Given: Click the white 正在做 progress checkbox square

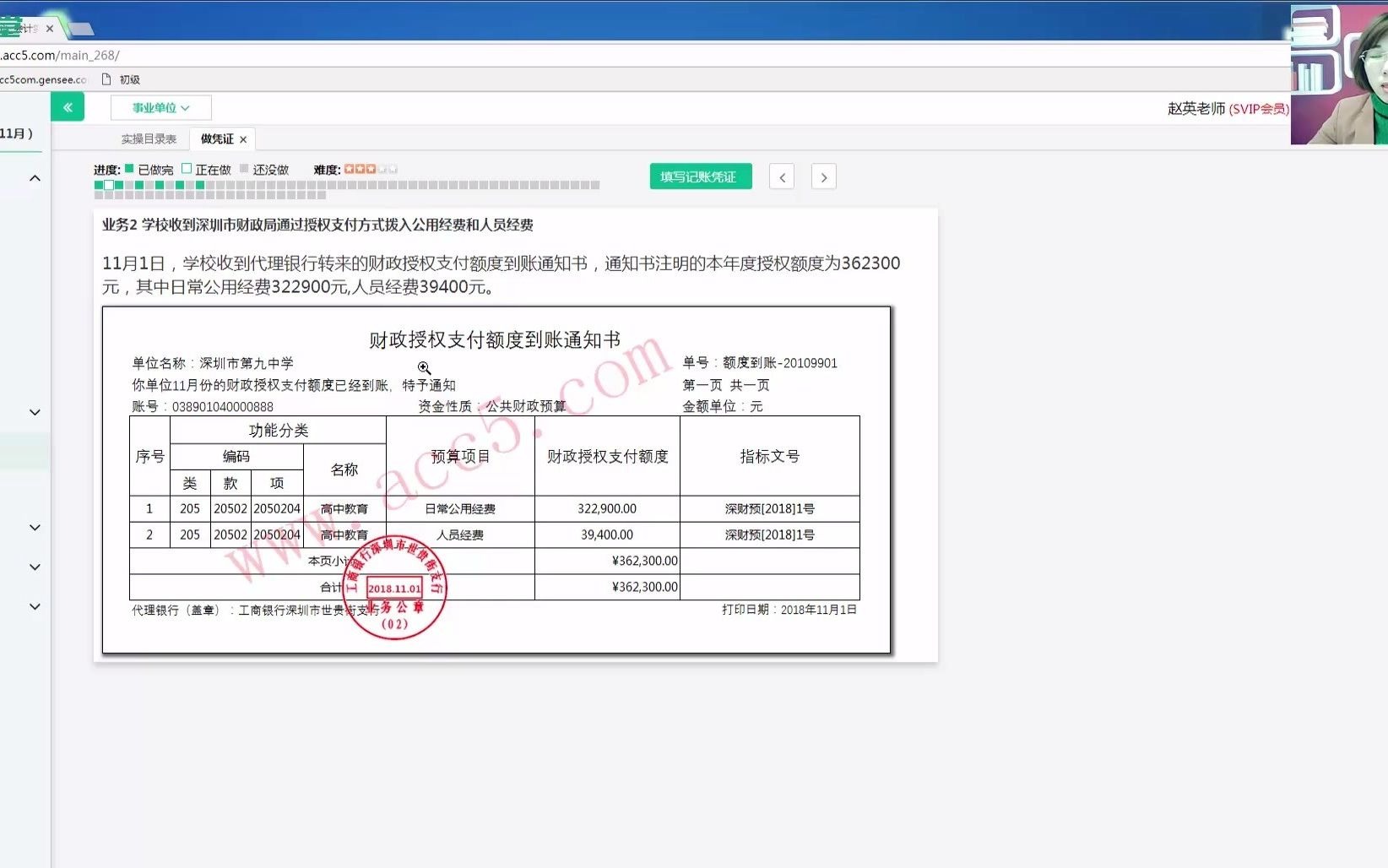Looking at the screenshot, I should point(187,169).
